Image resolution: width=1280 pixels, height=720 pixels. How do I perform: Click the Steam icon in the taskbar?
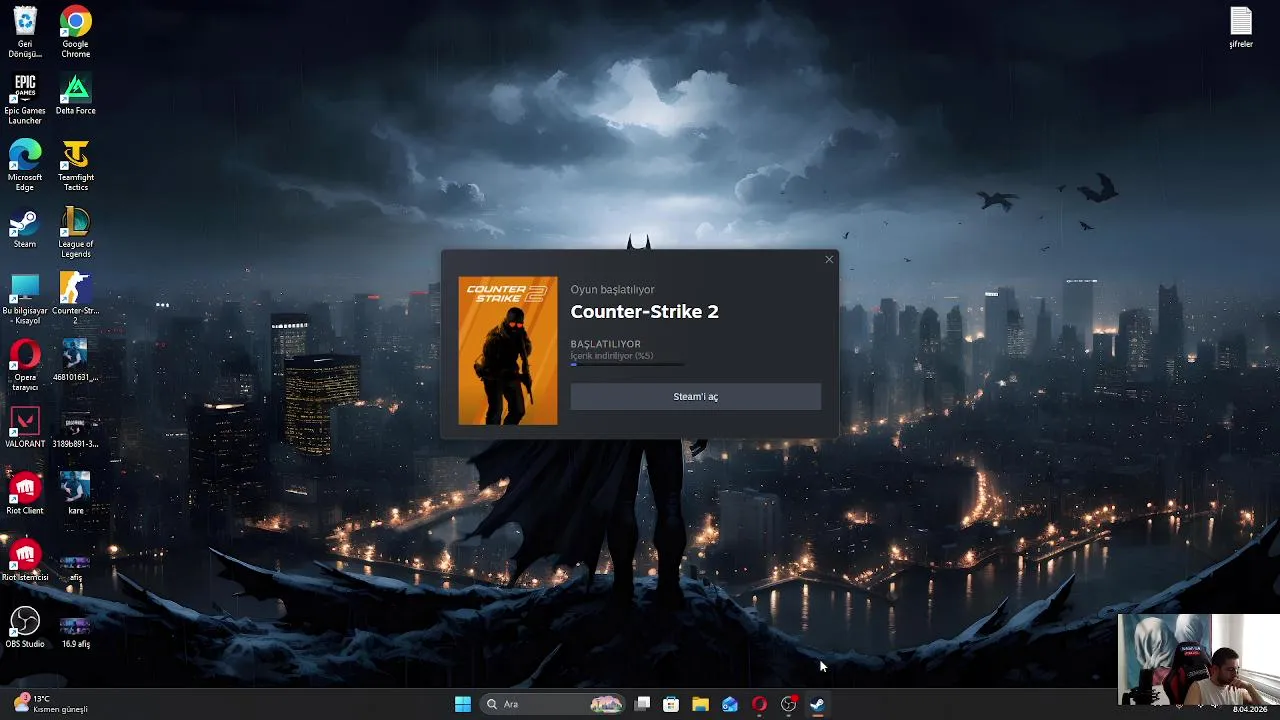point(817,704)
